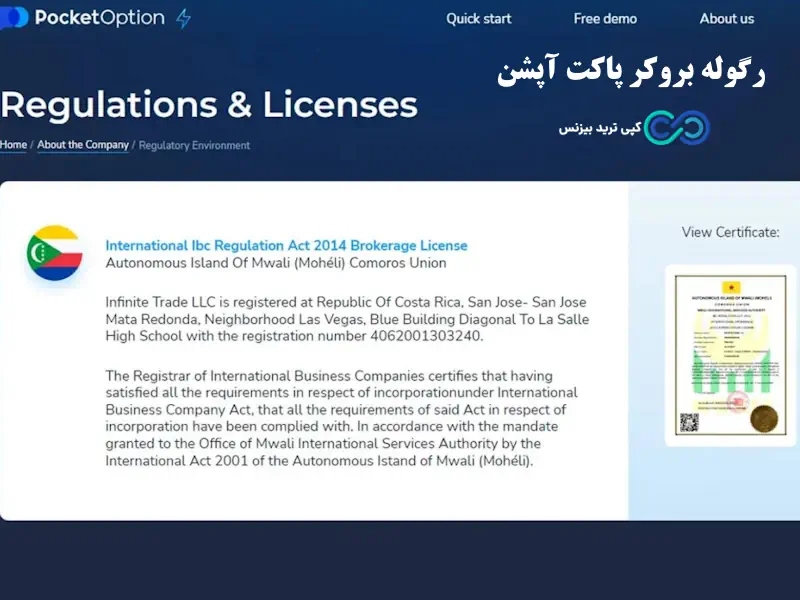Image resolution: width=800 pixels, height=600 pixels.
Task: Click the Comoros flag icon
Action: (x=54, y=252)
